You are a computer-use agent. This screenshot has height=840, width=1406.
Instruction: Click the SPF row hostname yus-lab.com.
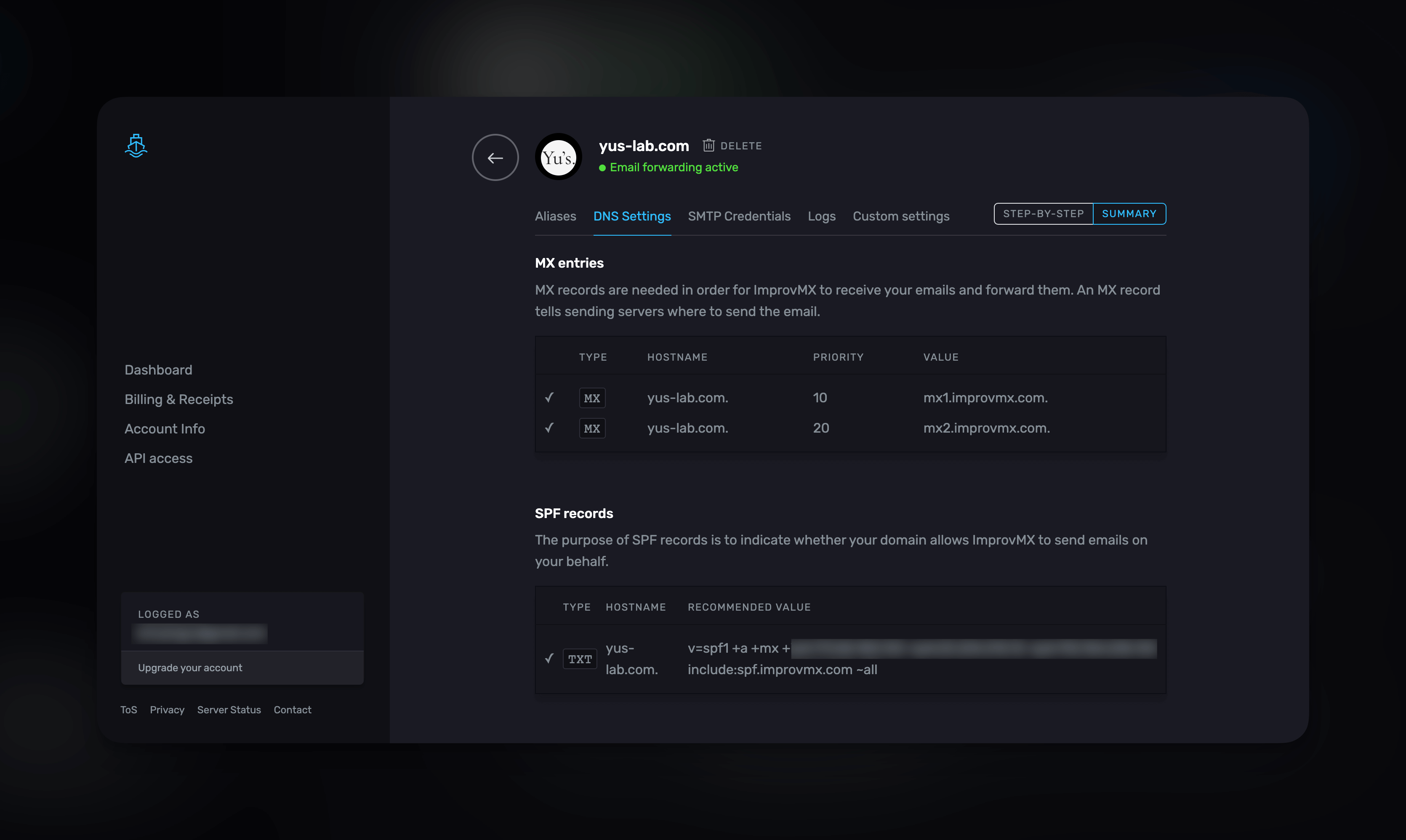pyautogui.click(x=632, y=659)
